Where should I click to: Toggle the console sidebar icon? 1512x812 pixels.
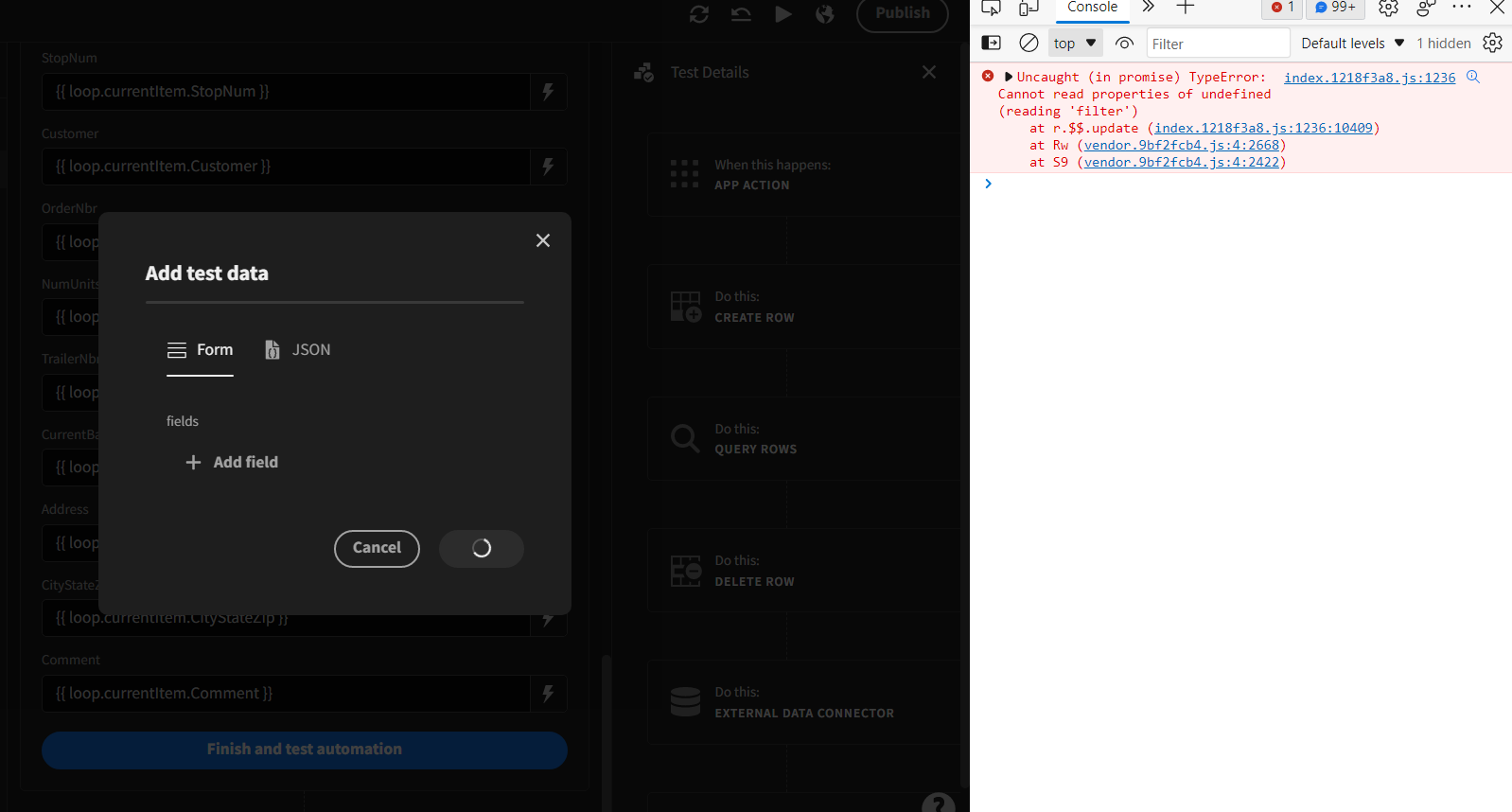click(992, 43)
